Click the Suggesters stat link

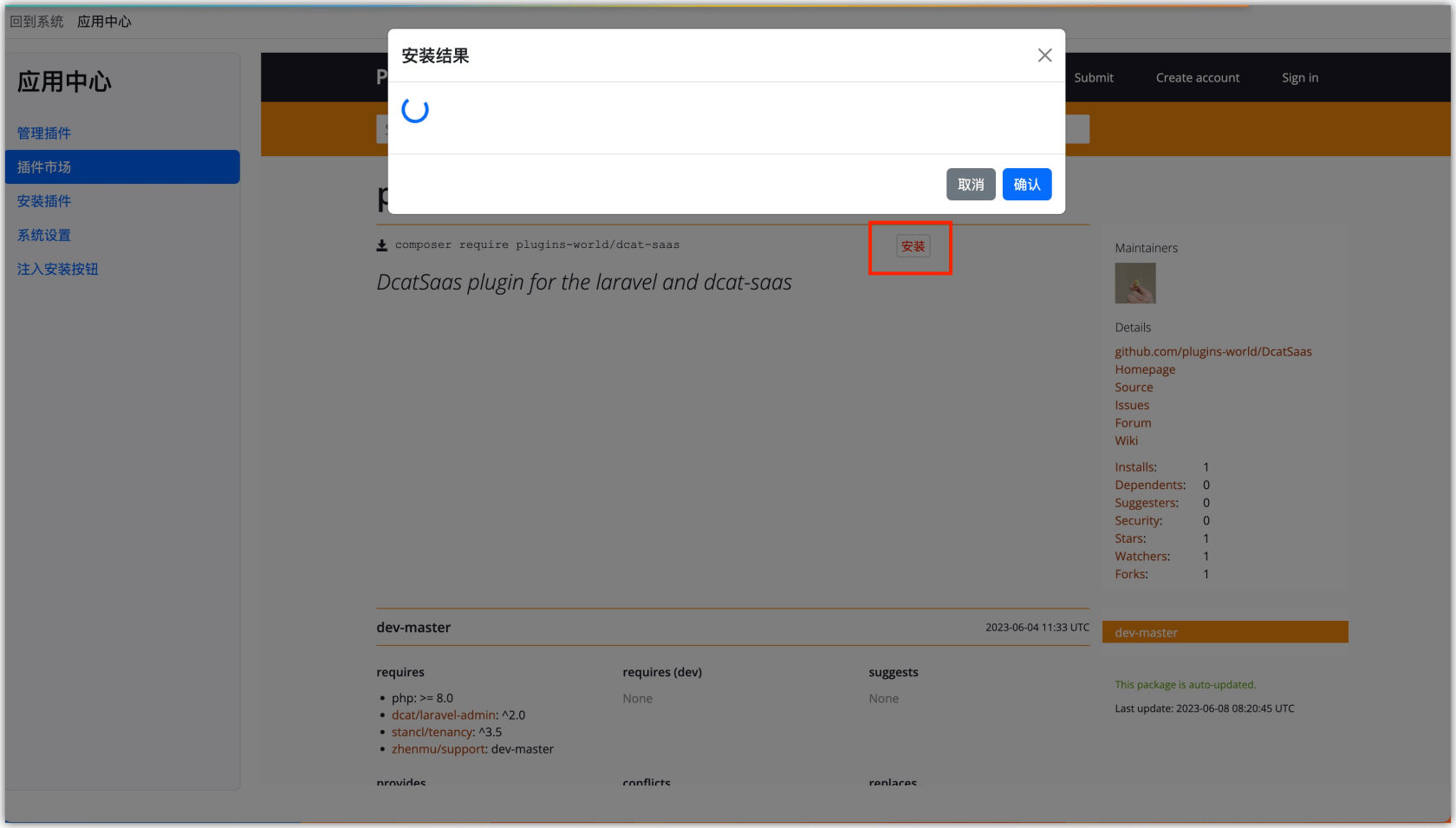coord(1147,503)
